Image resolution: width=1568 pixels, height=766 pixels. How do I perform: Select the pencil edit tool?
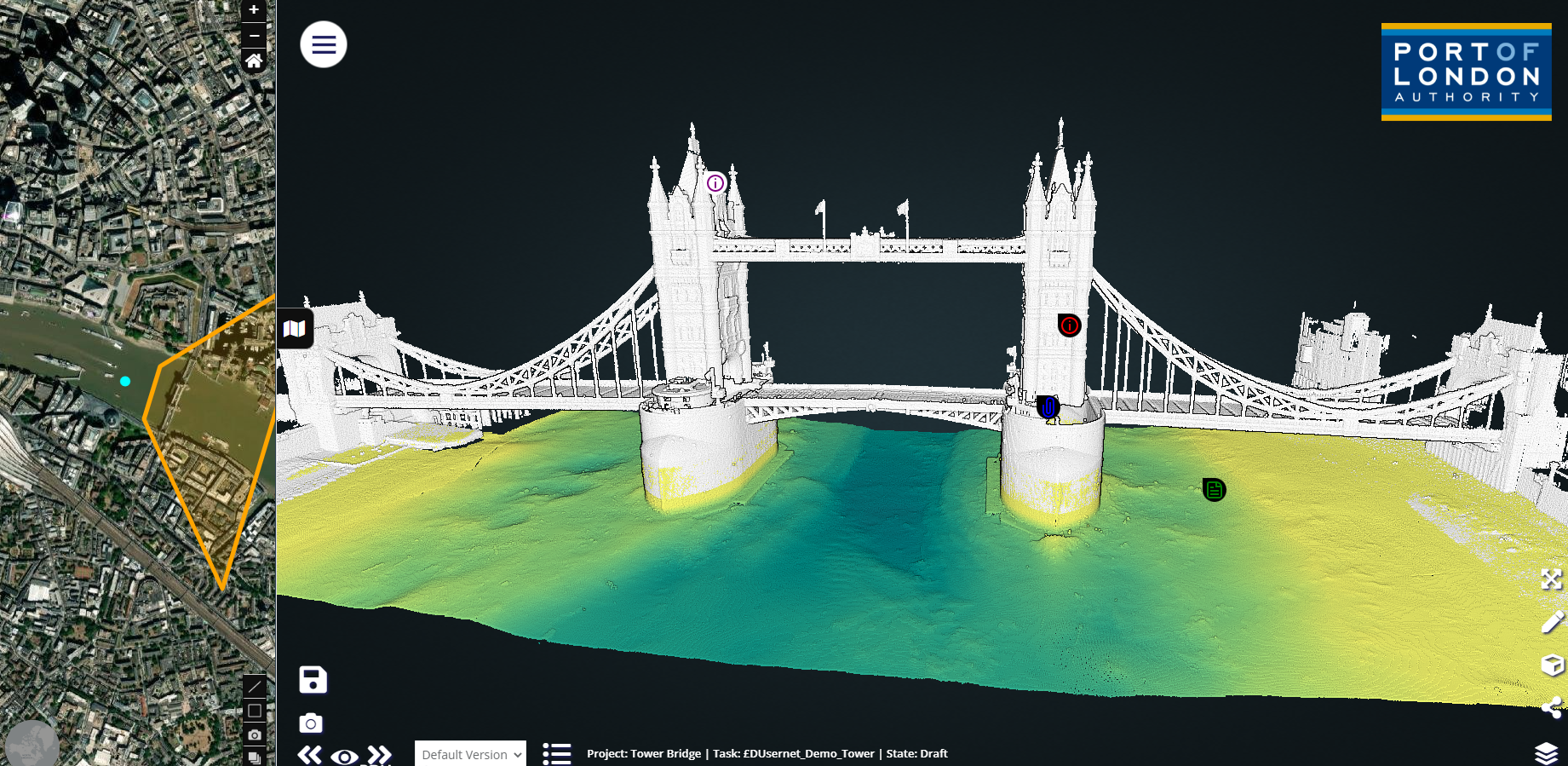(1552, 622)
